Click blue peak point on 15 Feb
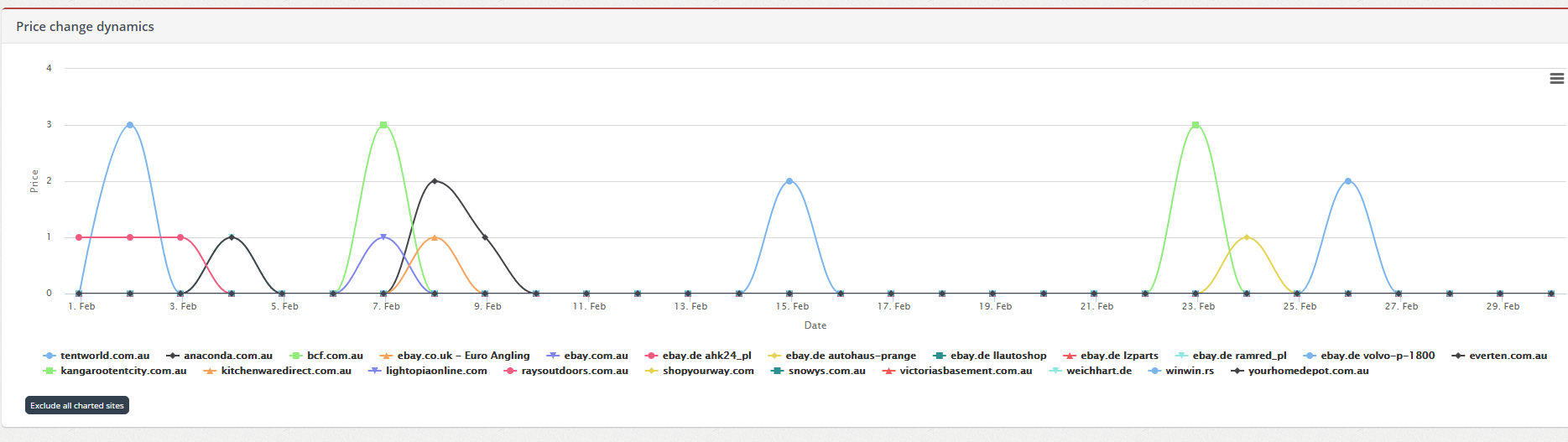Image resolution: width=1568 pixels, height=442 pixels. (x=789, y=181)
